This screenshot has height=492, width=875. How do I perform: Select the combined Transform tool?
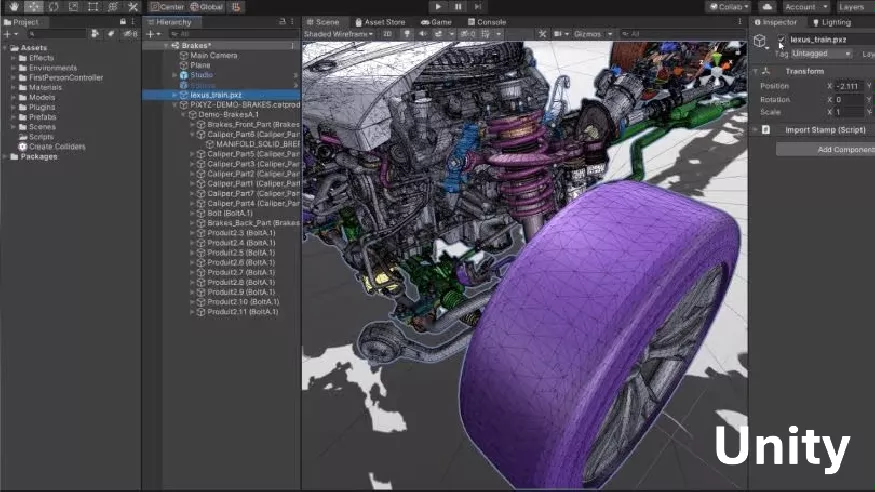pyautogui.click(x=113, y=7)
